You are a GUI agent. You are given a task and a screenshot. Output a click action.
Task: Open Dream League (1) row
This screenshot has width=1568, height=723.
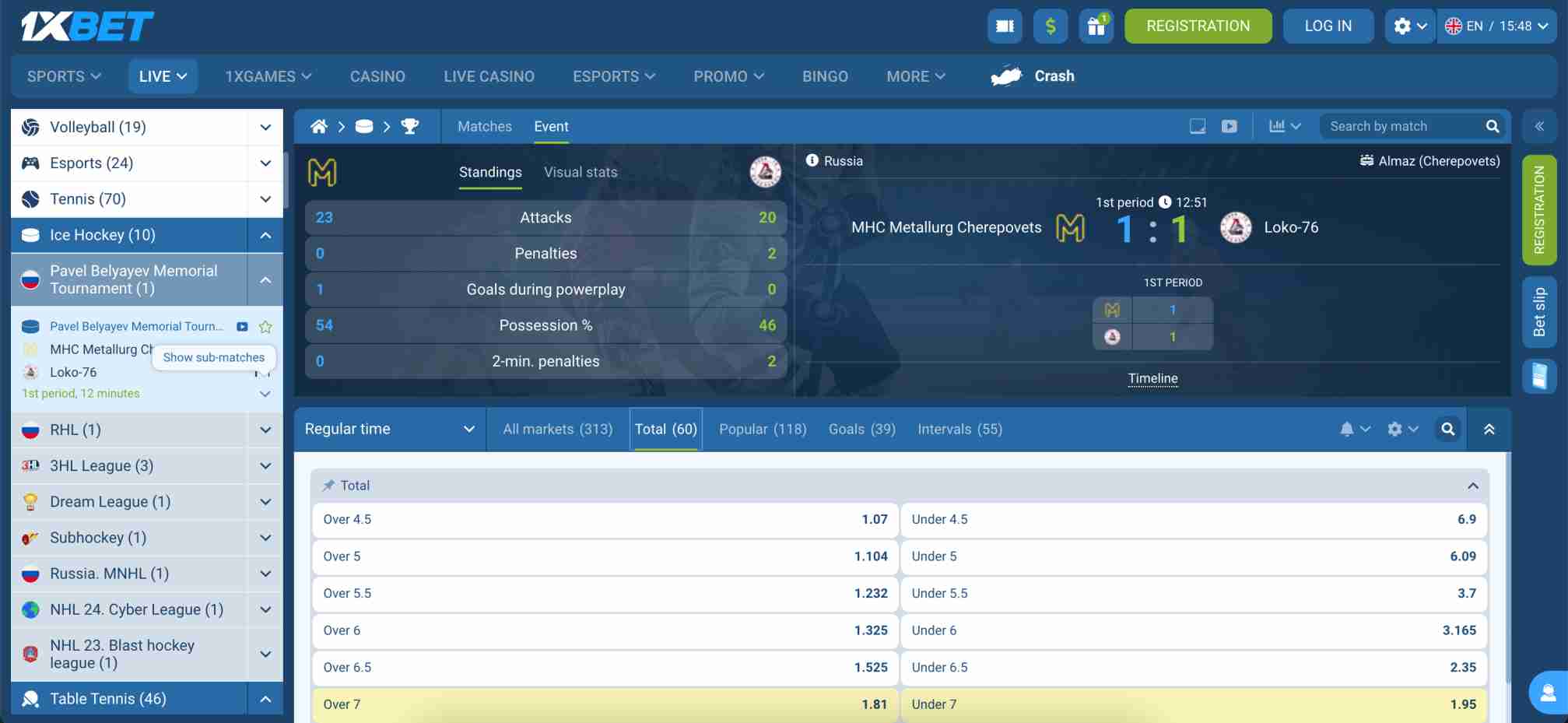(130, 502)
